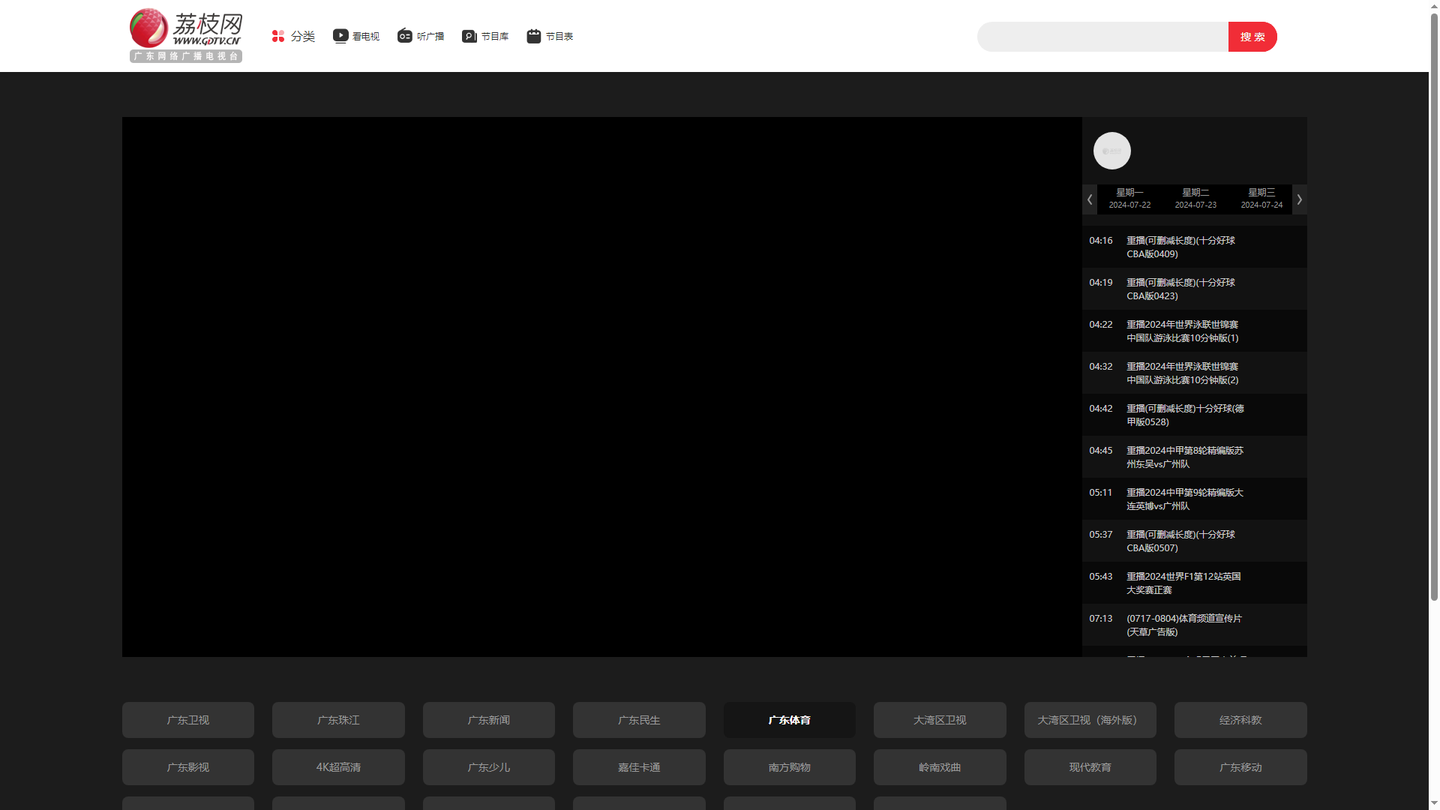Select the 05:37 CBA版0507 program
Screen dimensions: 1440x810
coord(1194,541)
